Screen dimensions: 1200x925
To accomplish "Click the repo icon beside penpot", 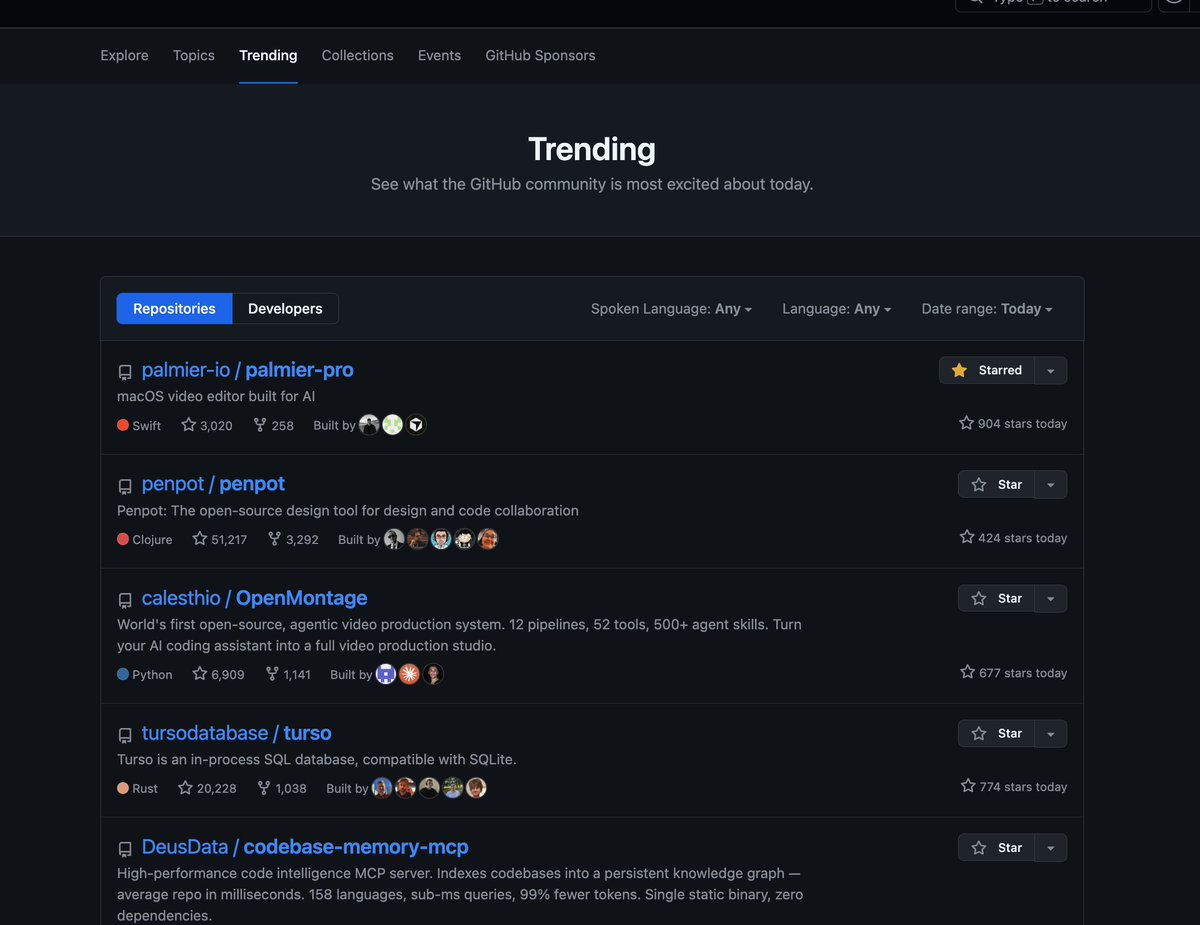I will pos(125,486).
